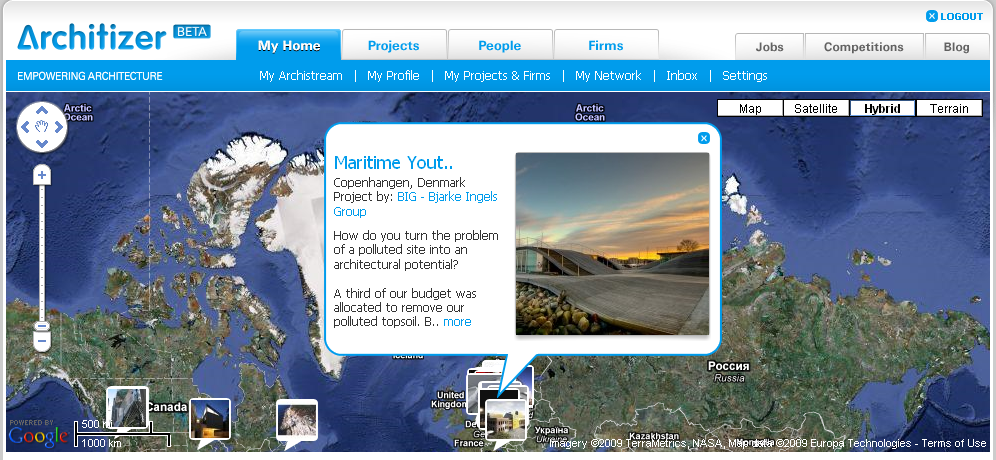Image resolution: width=996 pixels, height=460 pixels.
Task: Go to My Profile
Action: [x=393, y=76]
